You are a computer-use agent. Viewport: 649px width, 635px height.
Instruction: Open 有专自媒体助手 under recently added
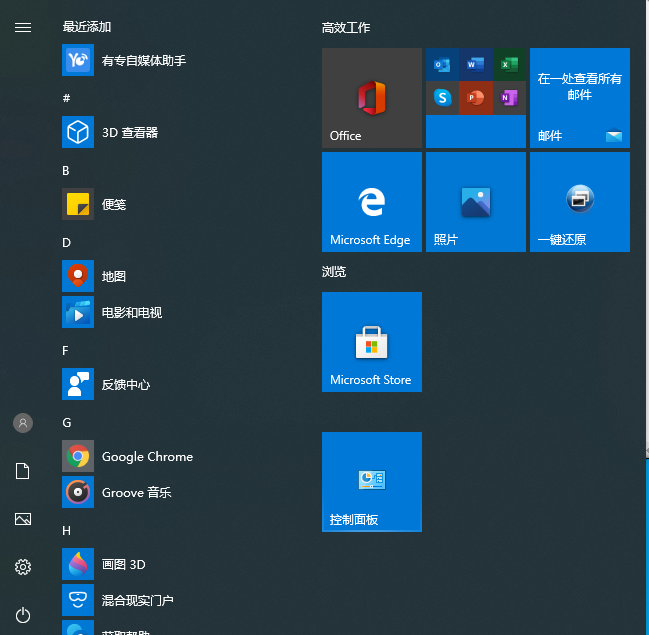[143, 61]
